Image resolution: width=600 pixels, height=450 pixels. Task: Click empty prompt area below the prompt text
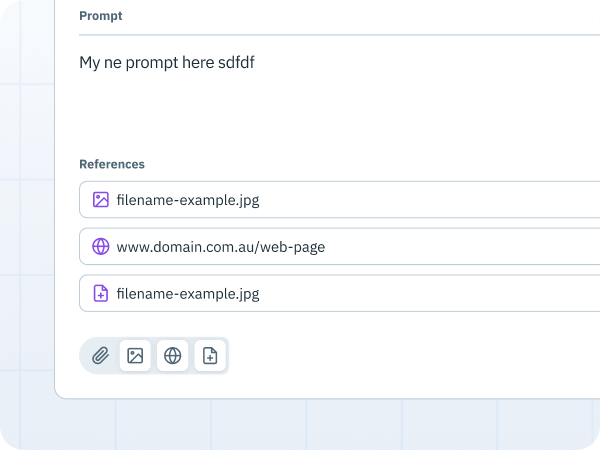(x=337, y=111)
